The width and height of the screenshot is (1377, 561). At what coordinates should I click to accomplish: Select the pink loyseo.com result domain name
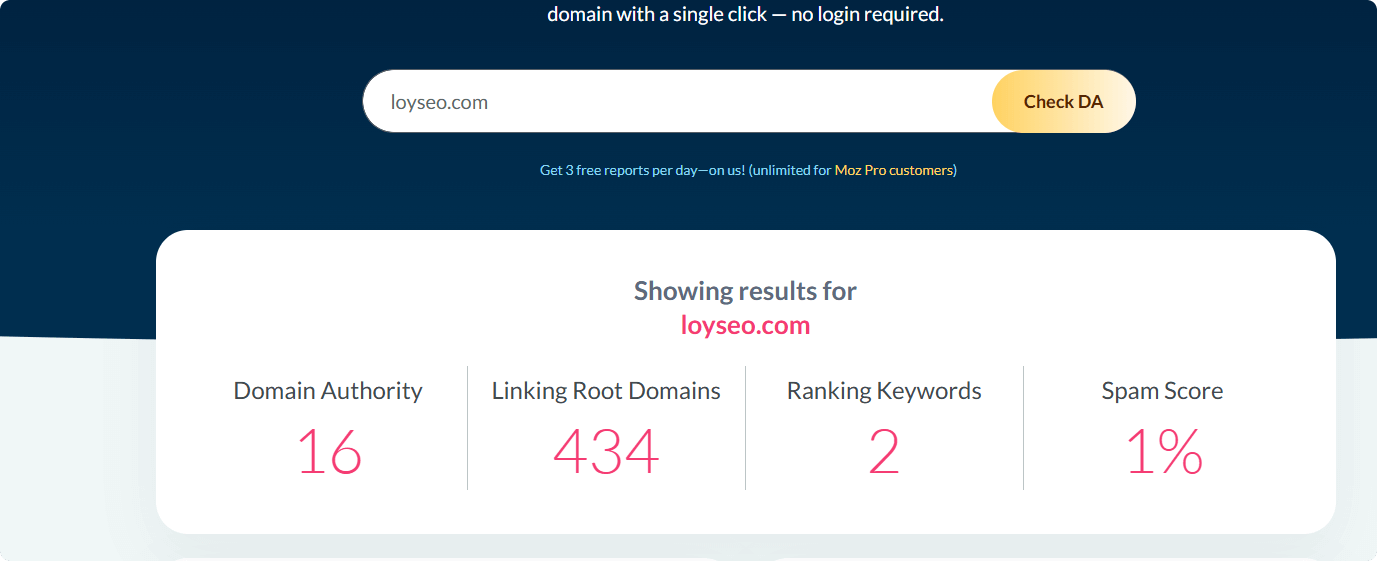click(745, 326)
